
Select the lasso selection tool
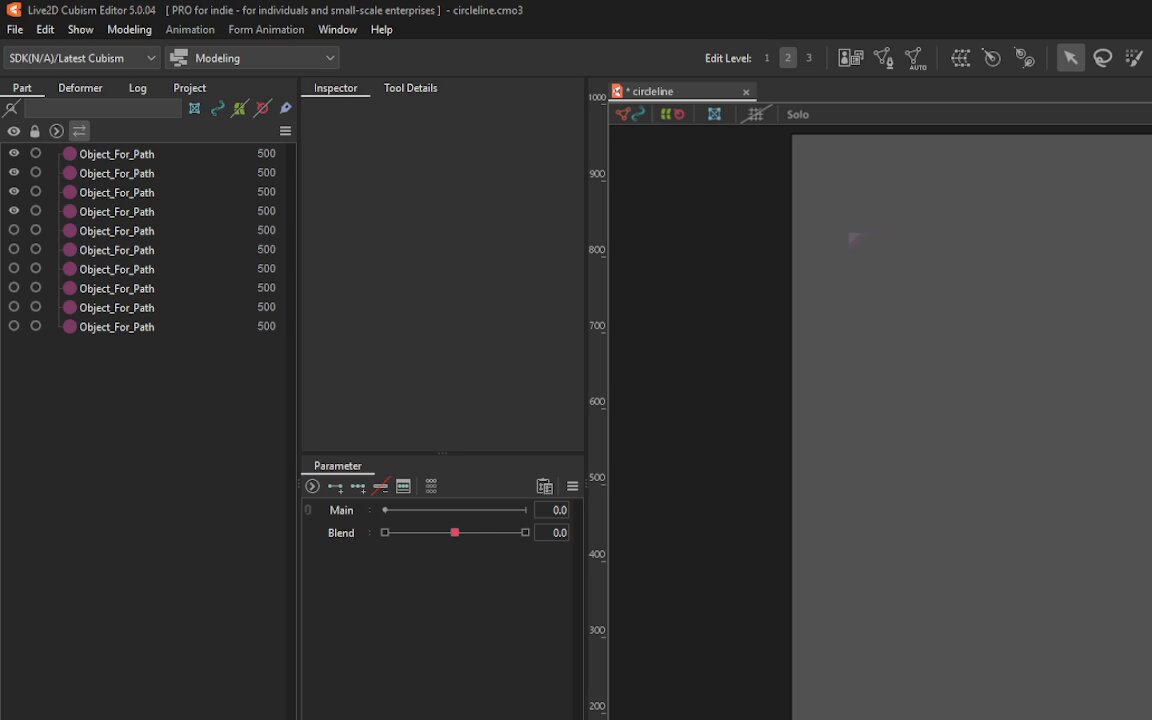coord(1102,58)
